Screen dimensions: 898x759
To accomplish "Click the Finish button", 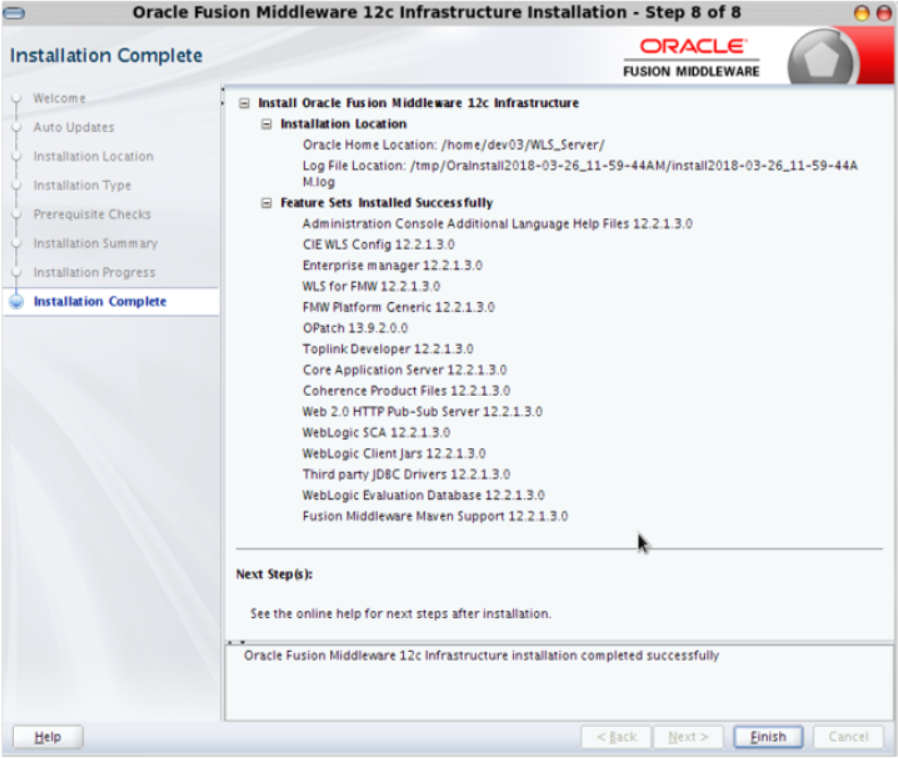I will click(x=768, y=737).
